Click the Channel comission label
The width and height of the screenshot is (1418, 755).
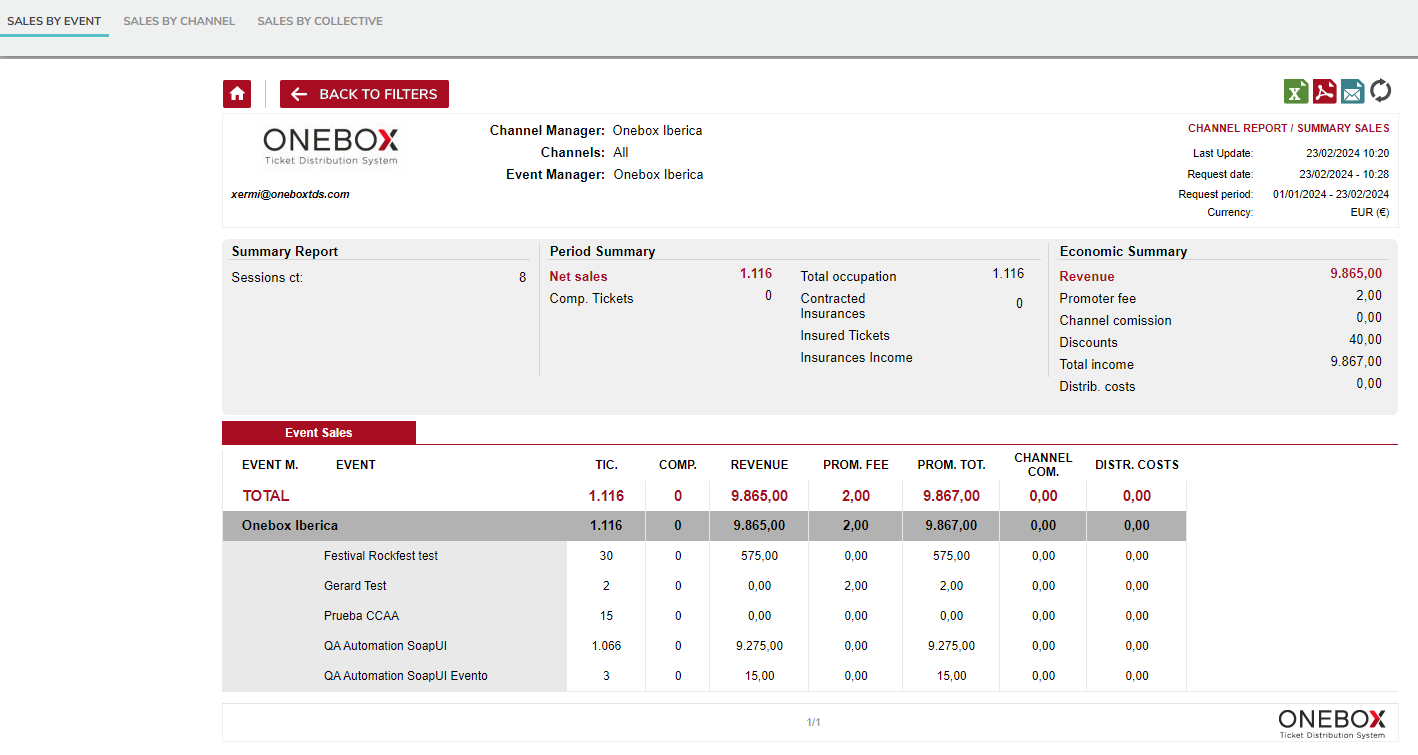click(x=1115, y=321)
